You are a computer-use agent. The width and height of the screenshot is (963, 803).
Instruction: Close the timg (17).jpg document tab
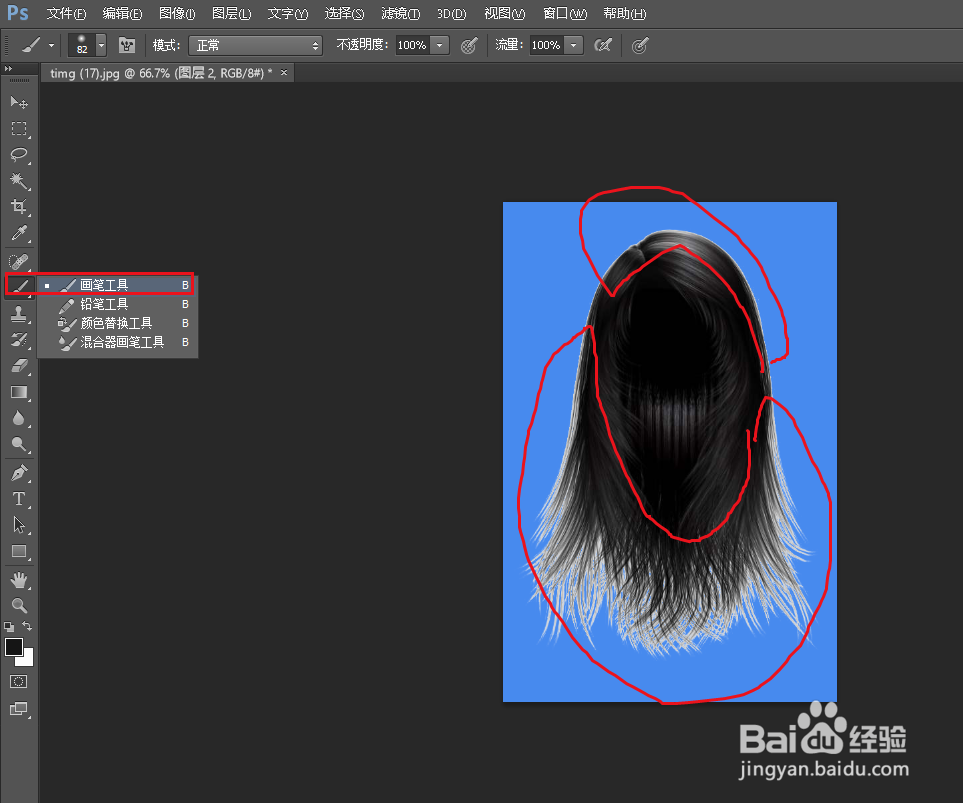[x=284, y=72]
